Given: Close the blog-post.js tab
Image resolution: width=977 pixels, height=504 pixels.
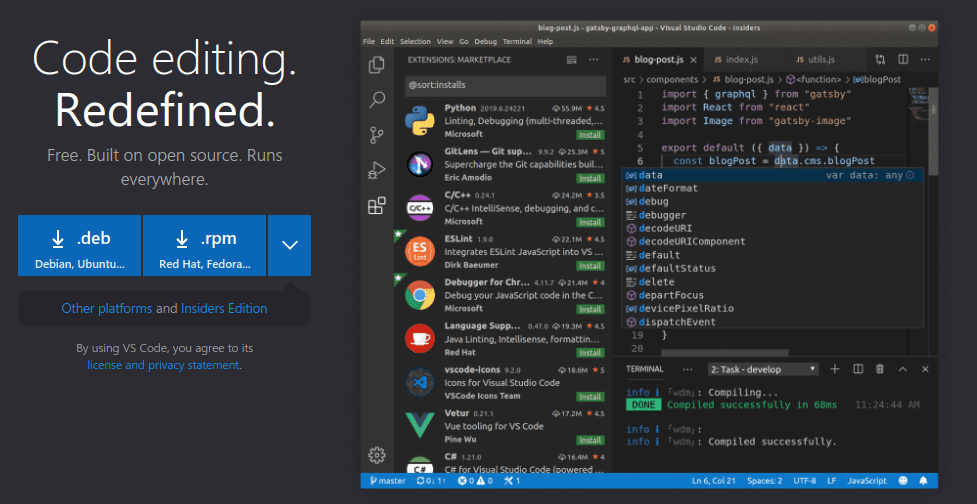Looking at the screenshot, I should [693, 60].
